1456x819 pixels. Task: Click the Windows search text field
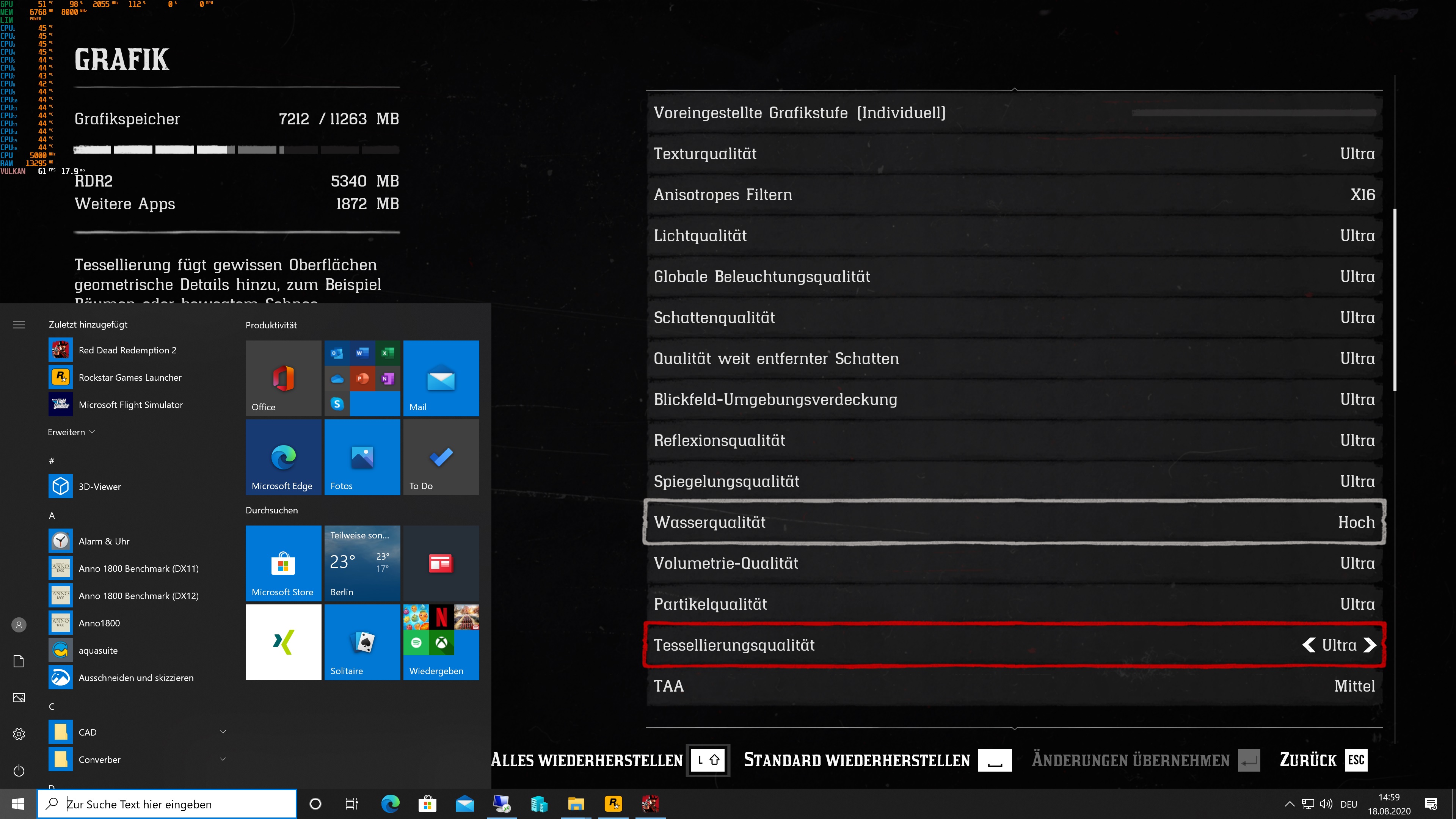[x=169, y=804]
